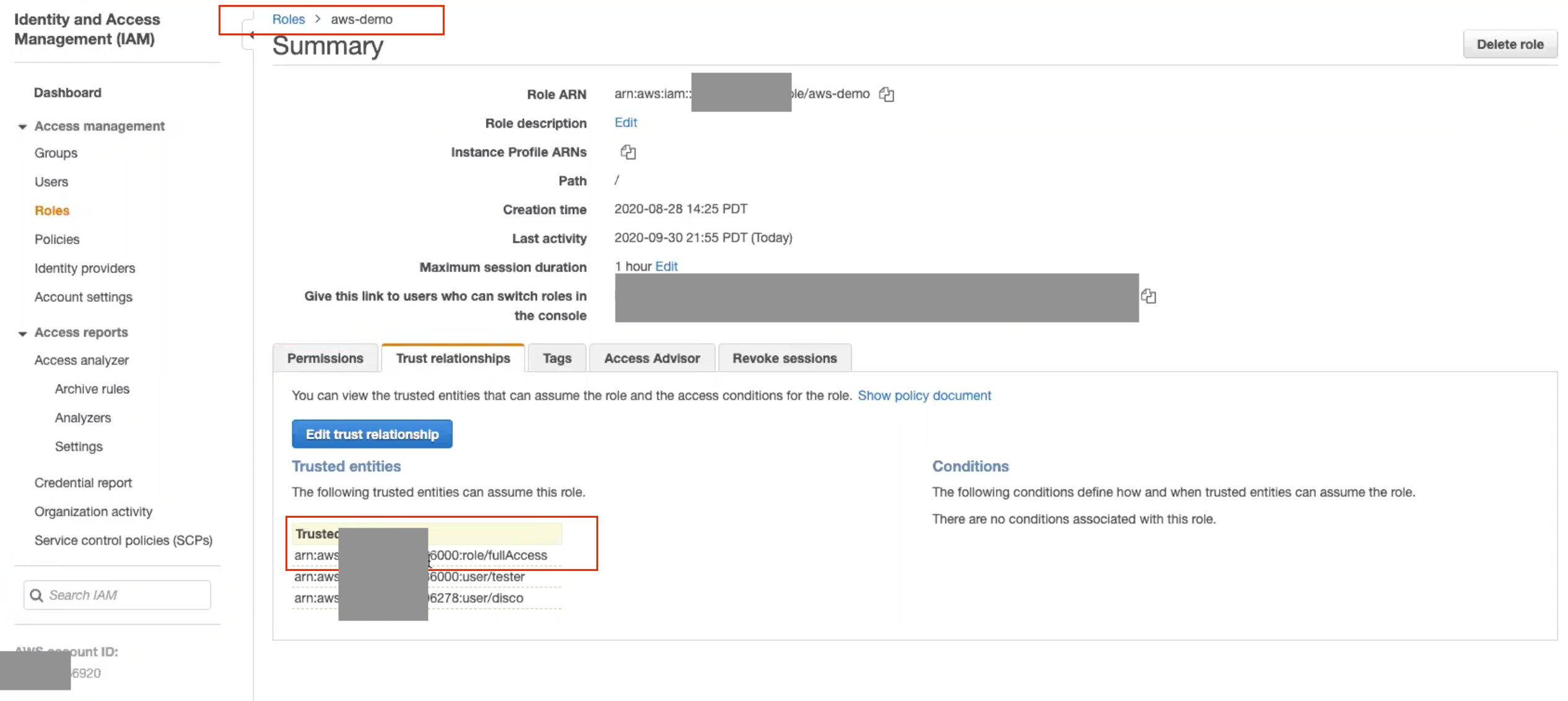
Task: Navigate to Roles via the breadcrumb
Action: point(289,19)
